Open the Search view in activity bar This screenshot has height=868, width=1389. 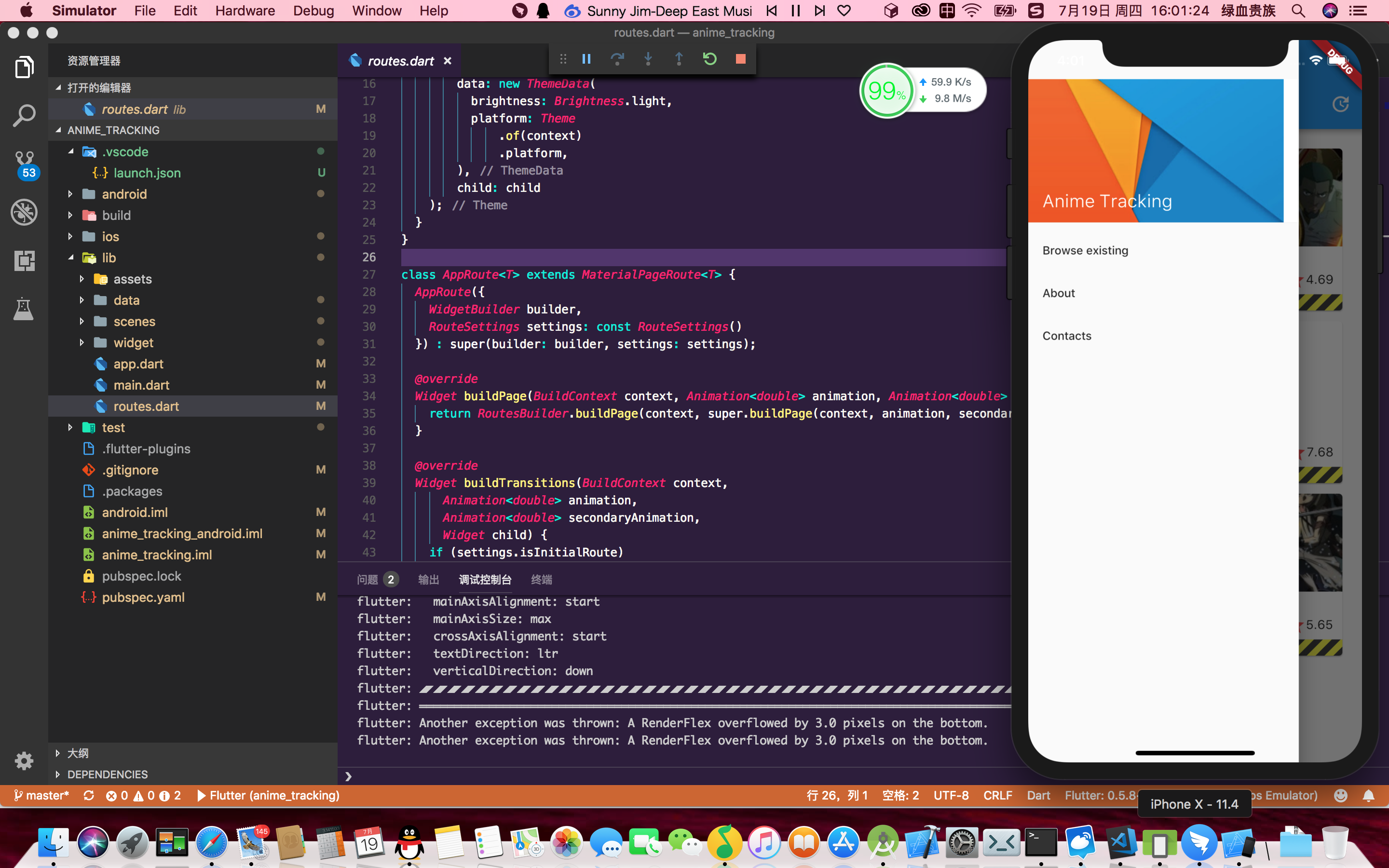[24, 115]
